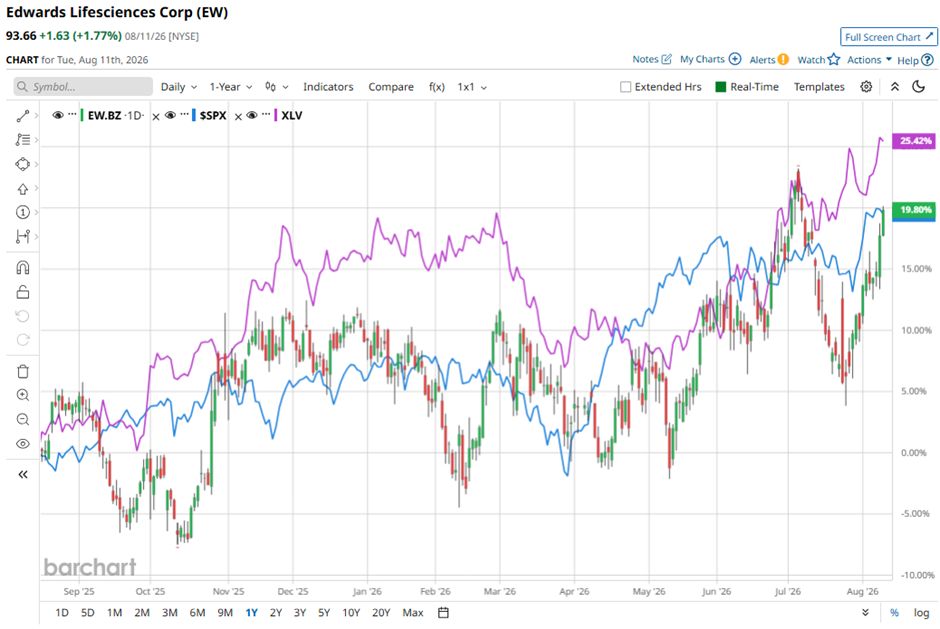Select the 5Y time range
Image resolution: width=940 pixels, height=629 pixels.
[324, 612]
